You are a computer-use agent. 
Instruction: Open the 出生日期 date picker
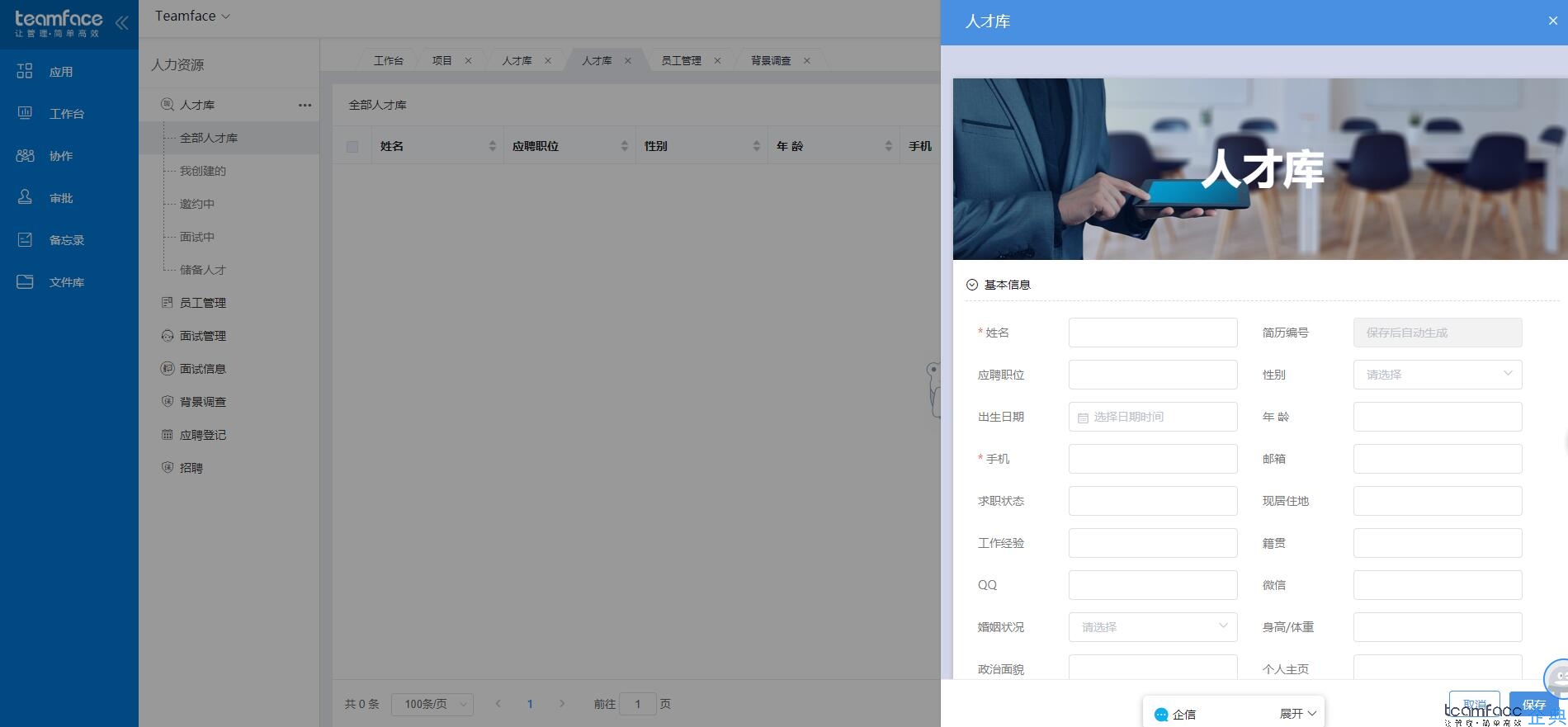1153,417
